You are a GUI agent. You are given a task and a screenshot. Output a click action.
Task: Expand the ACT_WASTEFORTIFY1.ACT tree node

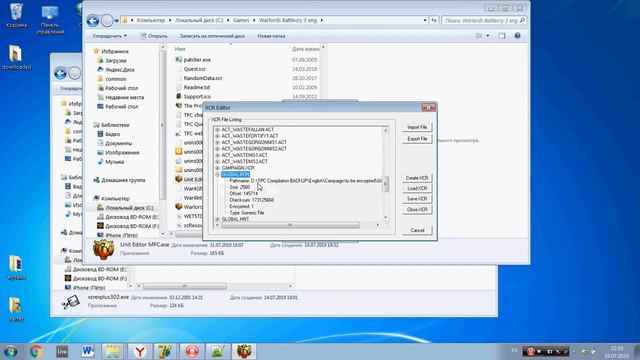coord(218,136)
